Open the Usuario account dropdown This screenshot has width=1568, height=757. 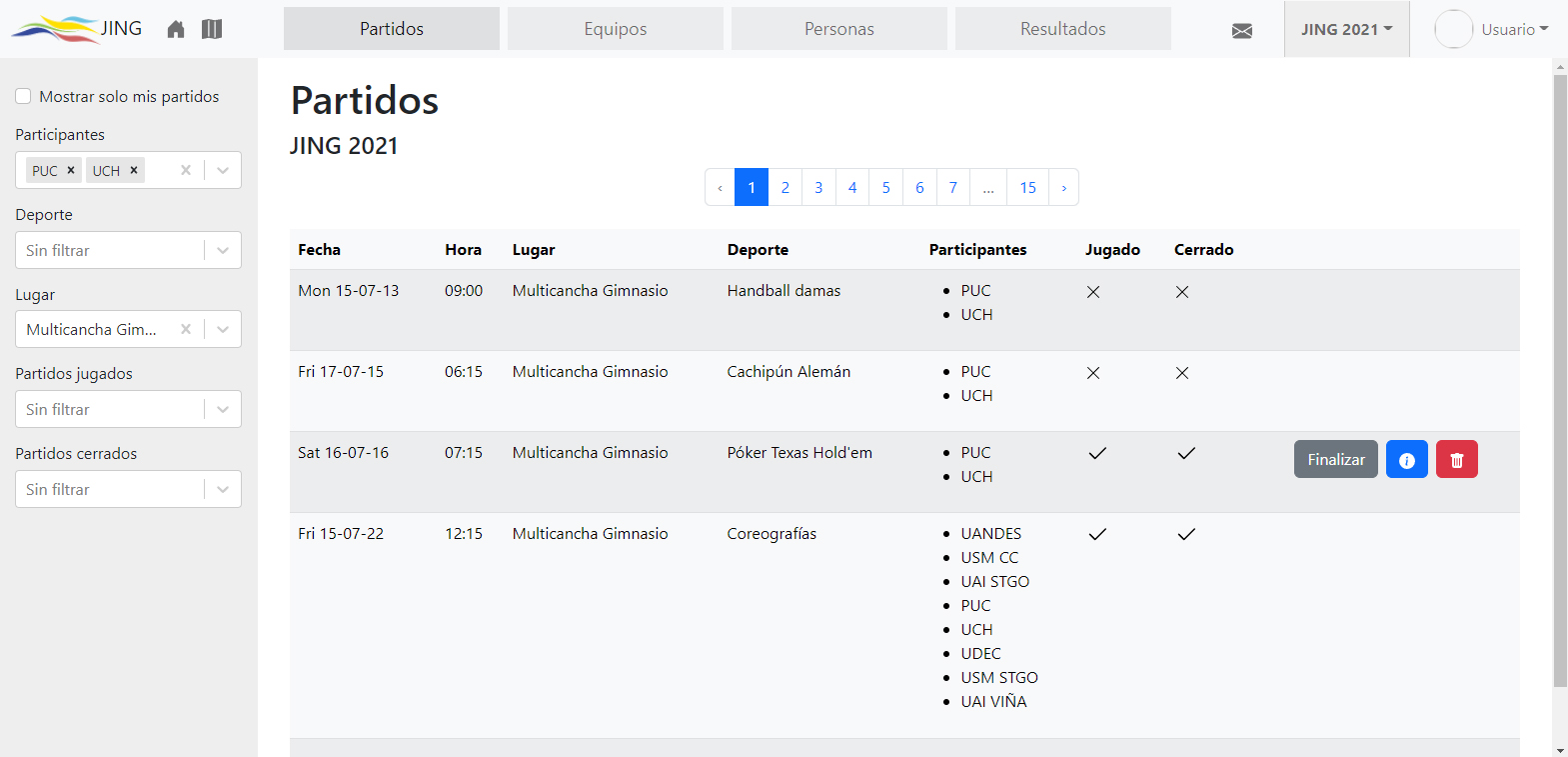pos(1514,29)
